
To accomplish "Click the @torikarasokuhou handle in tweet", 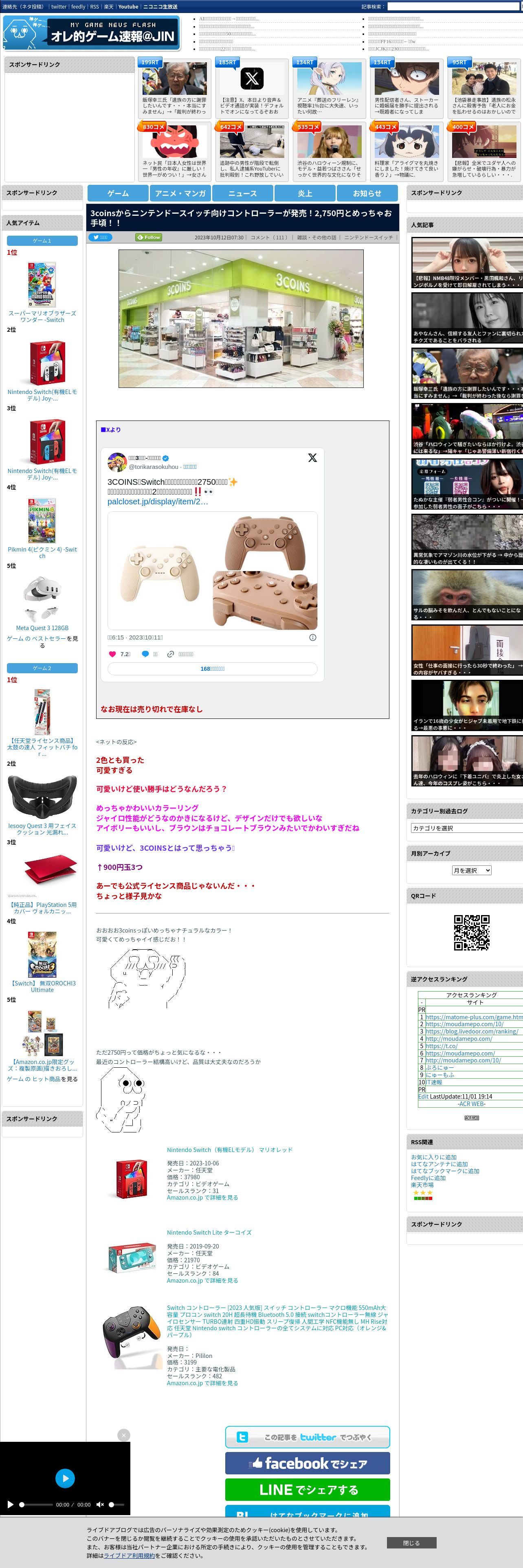I will point(154,467).
